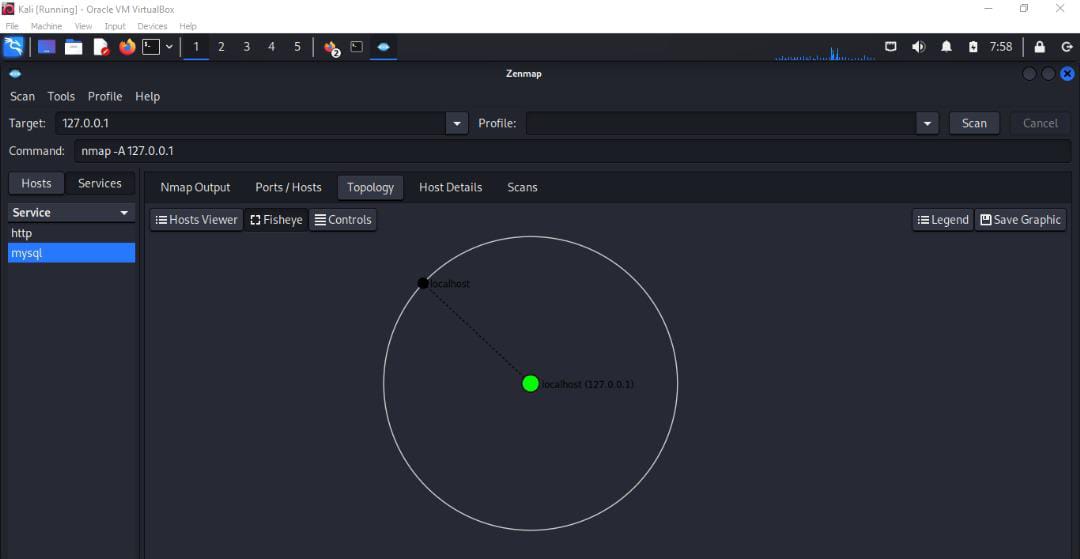The image size is (1080, 559).
Task: Open VirtualBox Devices menu
Action: click(x=152, y=26)
